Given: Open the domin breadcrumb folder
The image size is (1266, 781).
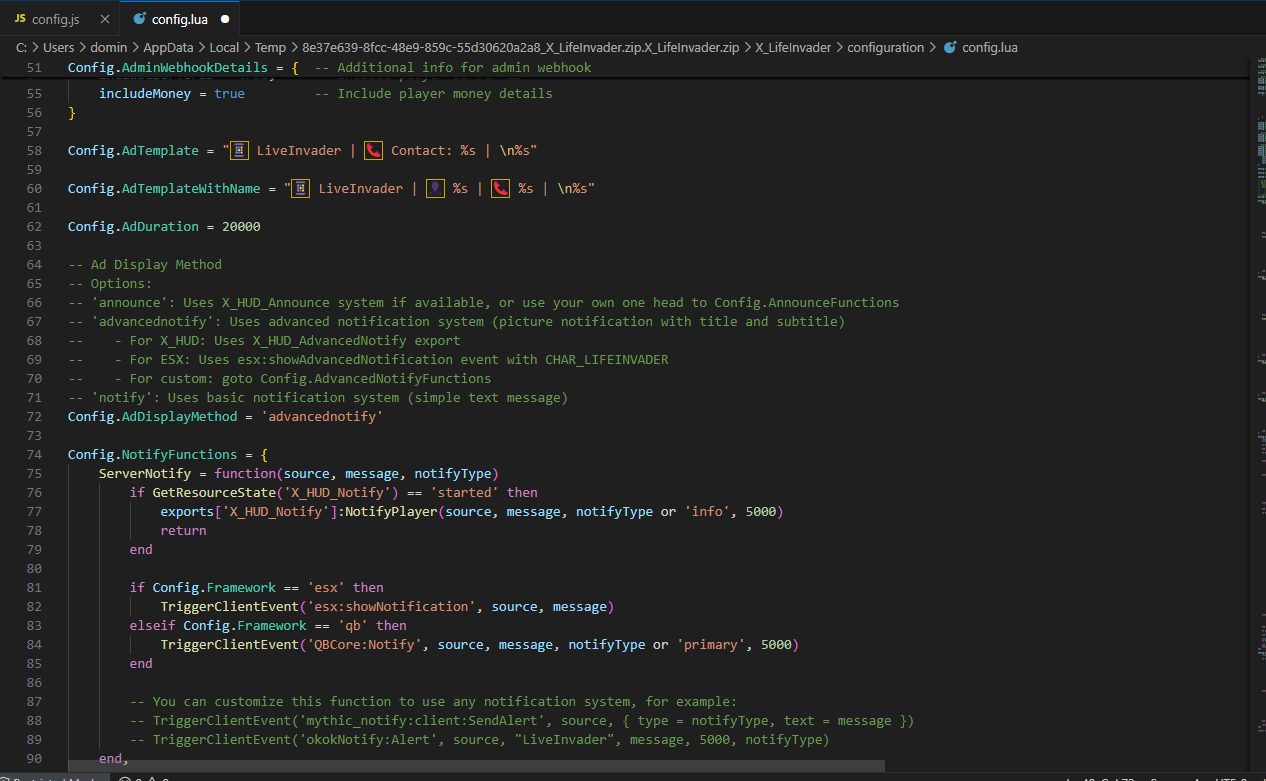Looking at the screenshot, I should click(x=109, y=47).
